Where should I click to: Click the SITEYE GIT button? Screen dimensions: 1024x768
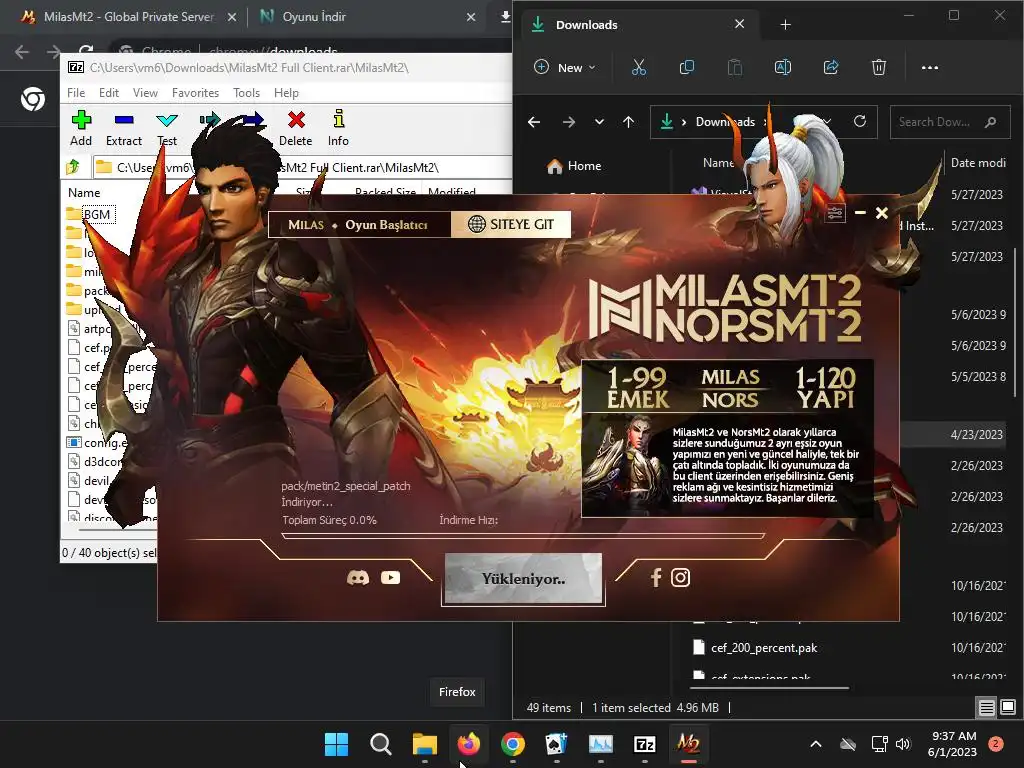(x=511, y=224)
